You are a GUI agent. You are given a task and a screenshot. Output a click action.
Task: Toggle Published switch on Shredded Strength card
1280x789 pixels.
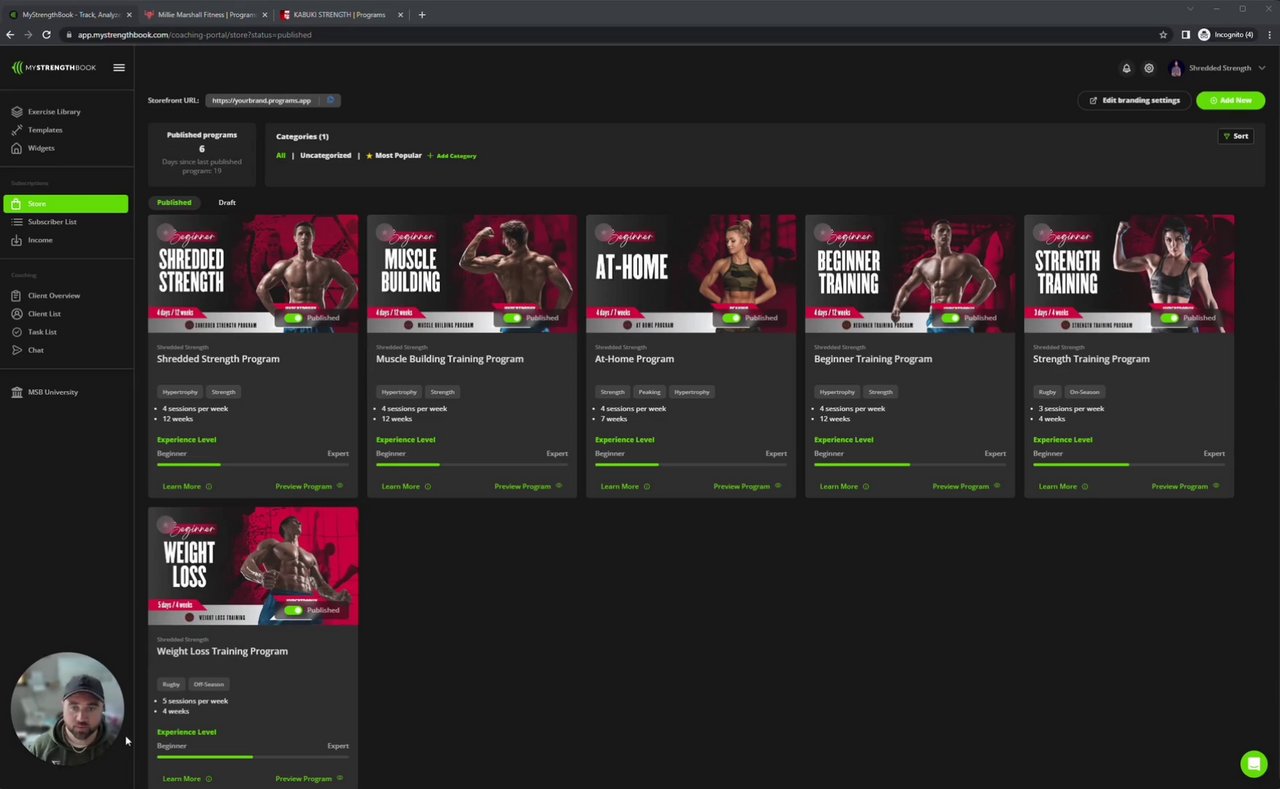point(293,318)
